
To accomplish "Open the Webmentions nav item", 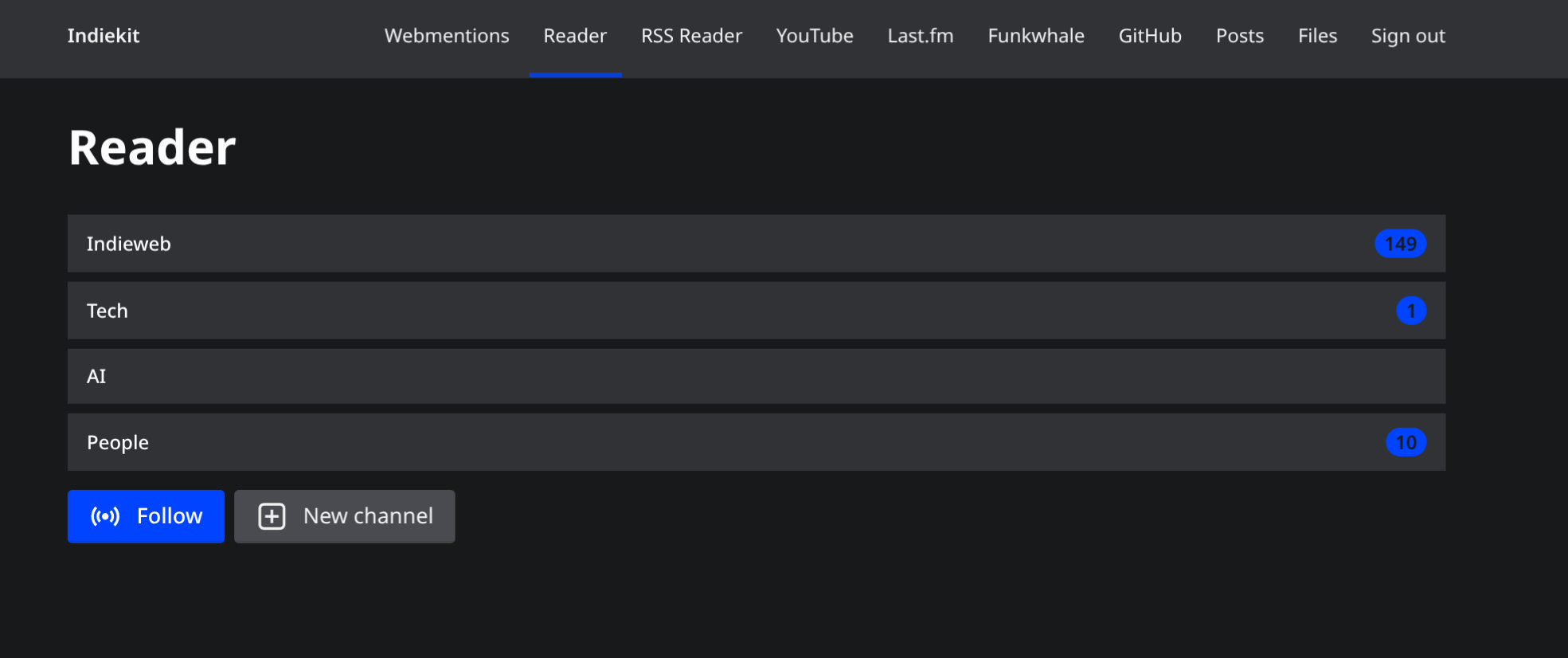I will click(x=447, y=36).
